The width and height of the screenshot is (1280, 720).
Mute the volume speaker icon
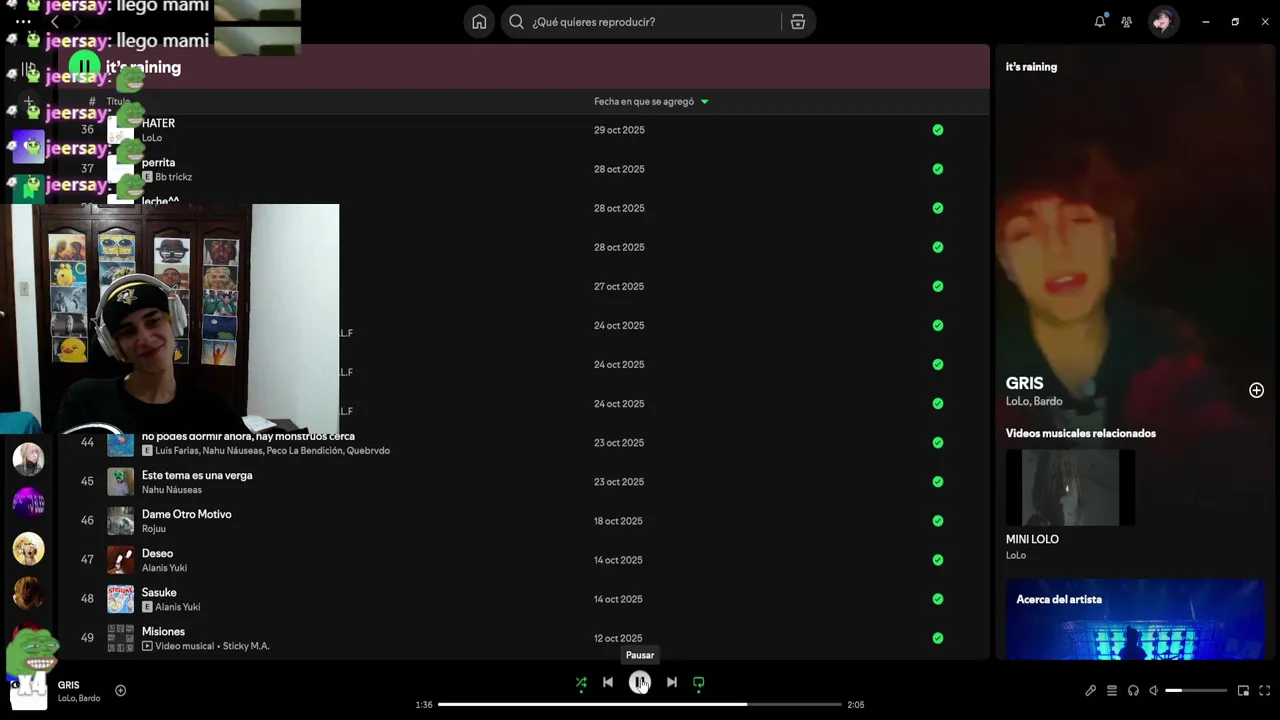1154,690
